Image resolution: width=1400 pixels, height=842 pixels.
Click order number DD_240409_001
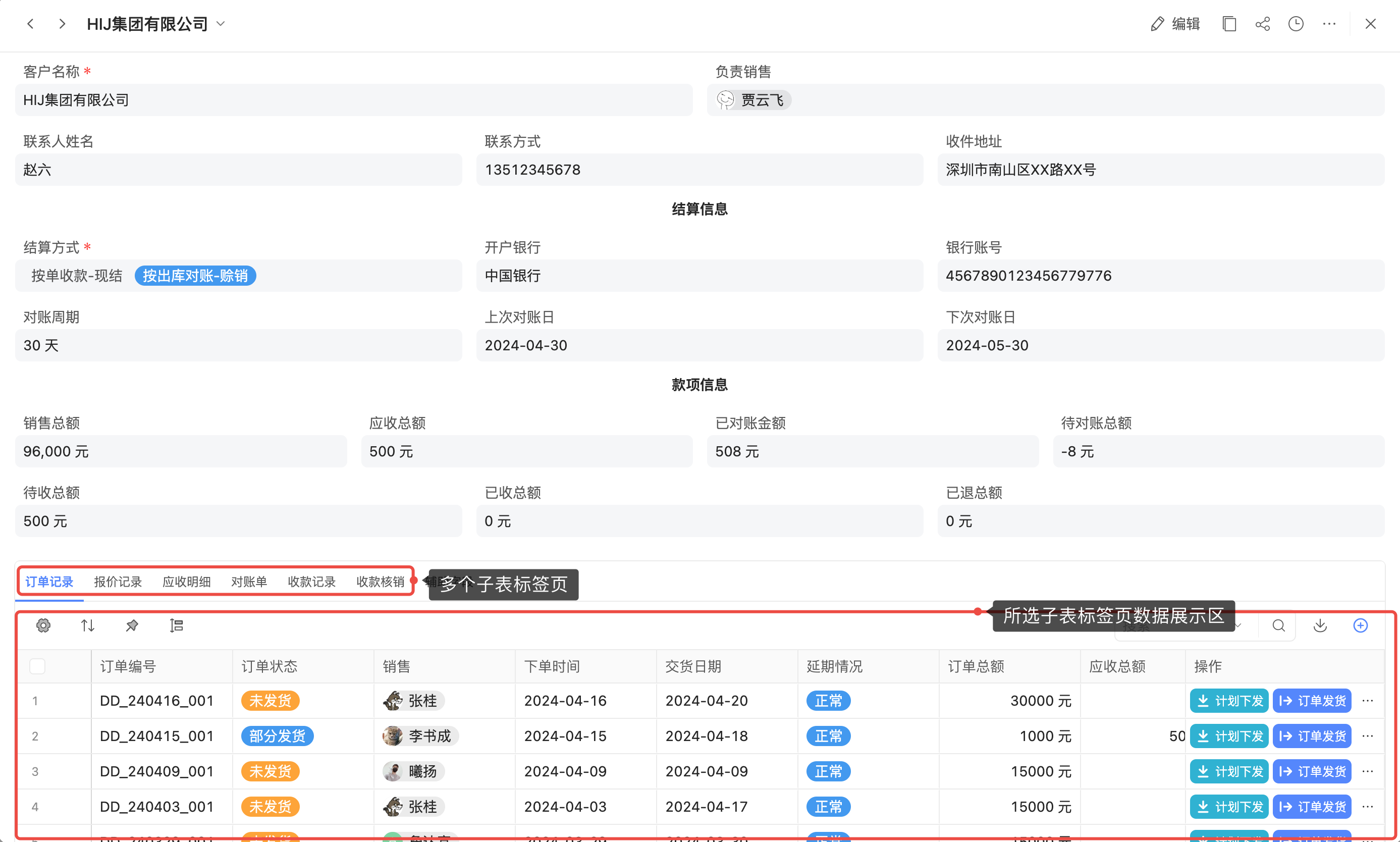(157, 771)
